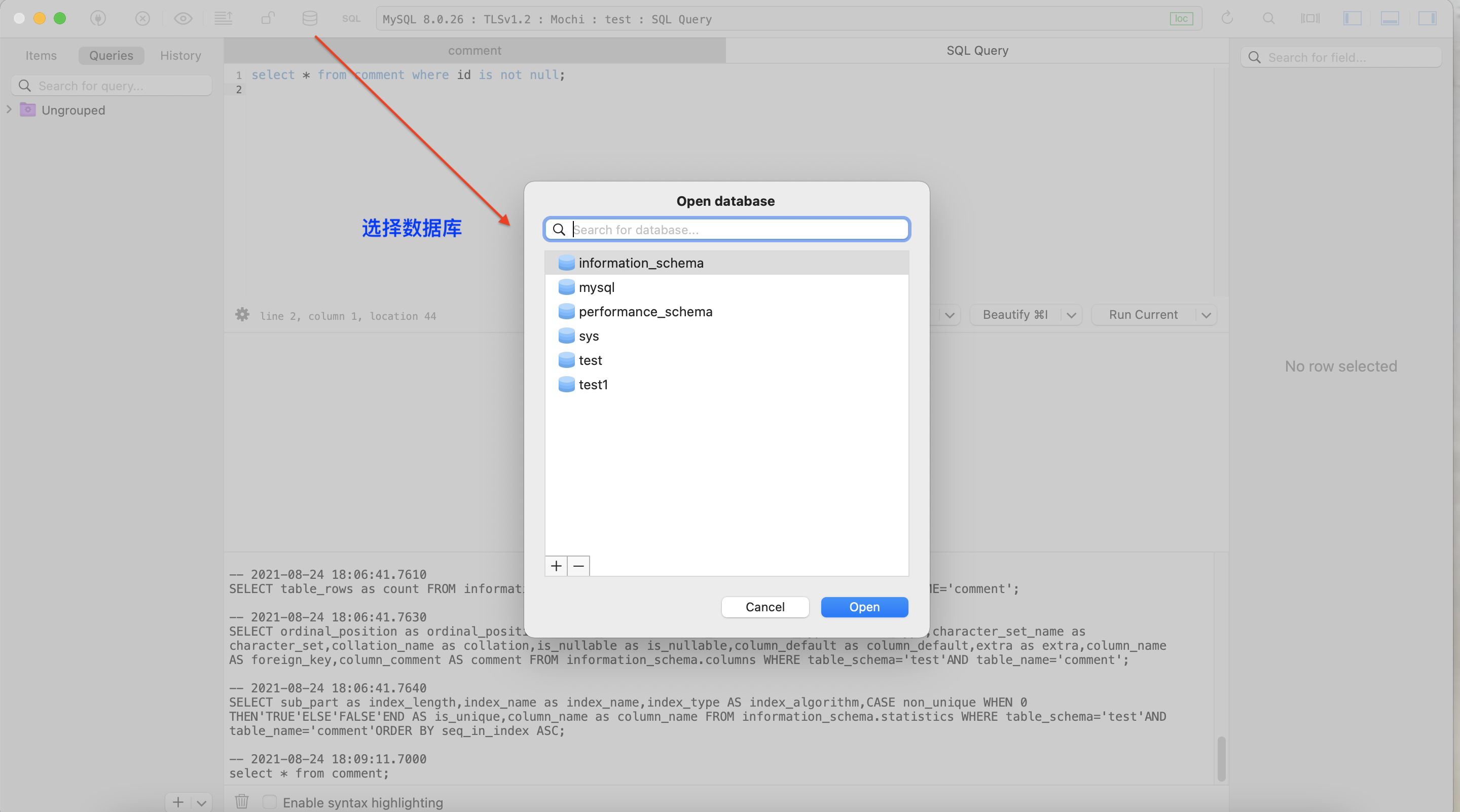Viewport: 1460px width, 812px height.
Task: Click the search magnifier icon in toolbar
Action: tap(1269, 18)
